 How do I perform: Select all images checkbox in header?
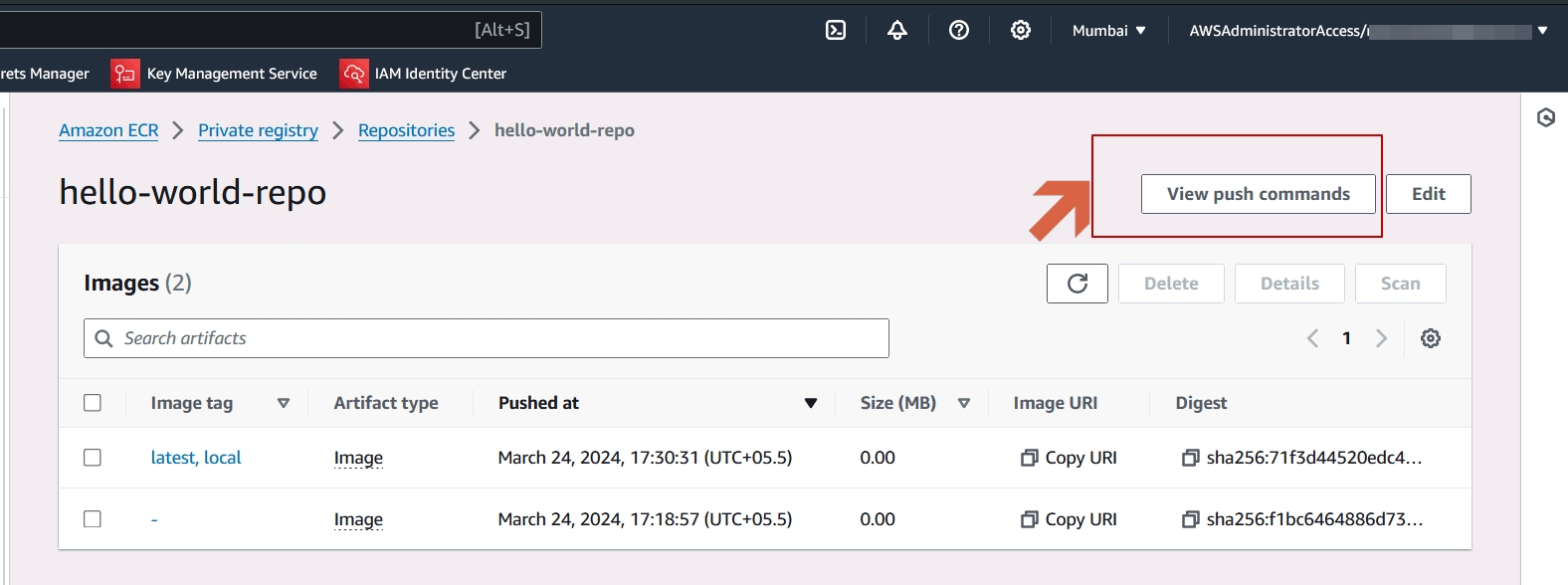(x=93, y=403)
